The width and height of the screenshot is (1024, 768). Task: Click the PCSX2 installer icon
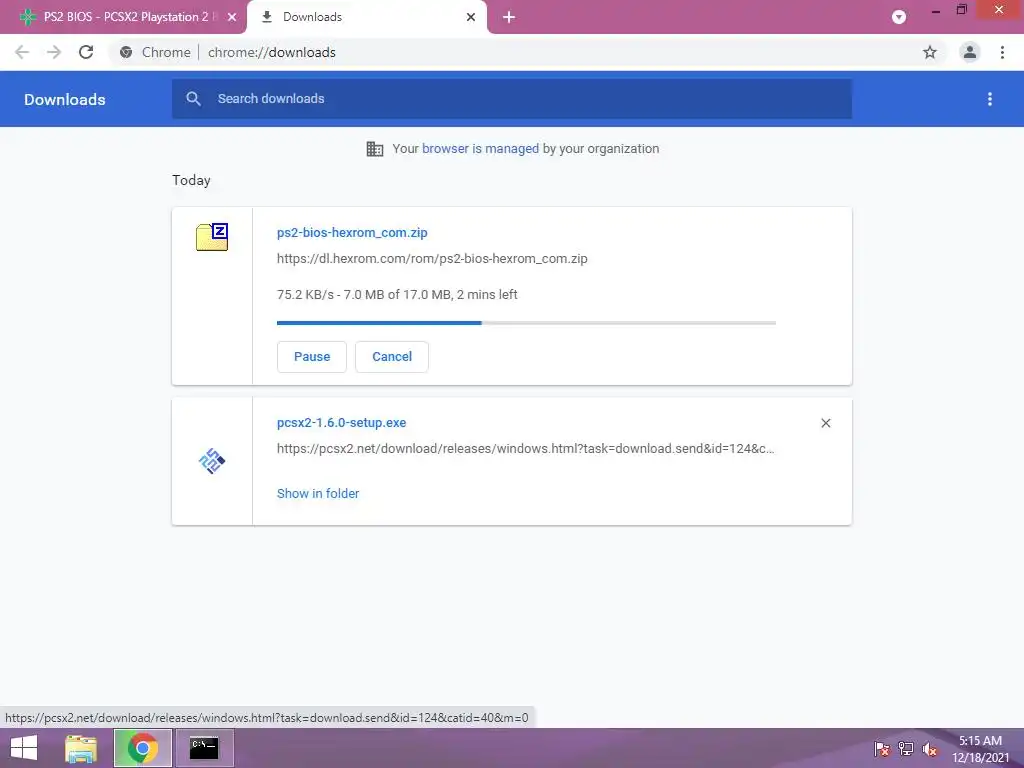tap(212, 461)
